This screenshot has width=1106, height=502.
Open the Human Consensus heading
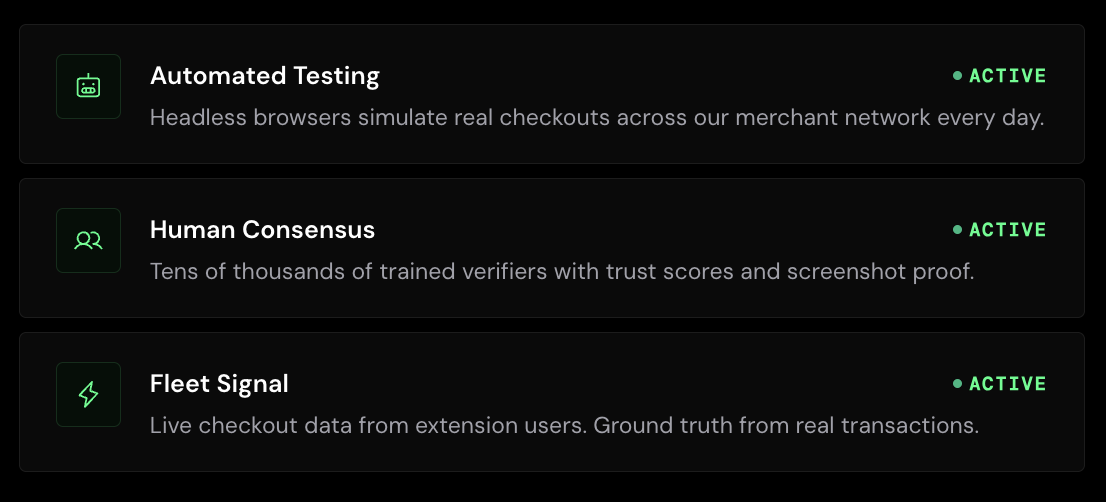pos(262,229)
